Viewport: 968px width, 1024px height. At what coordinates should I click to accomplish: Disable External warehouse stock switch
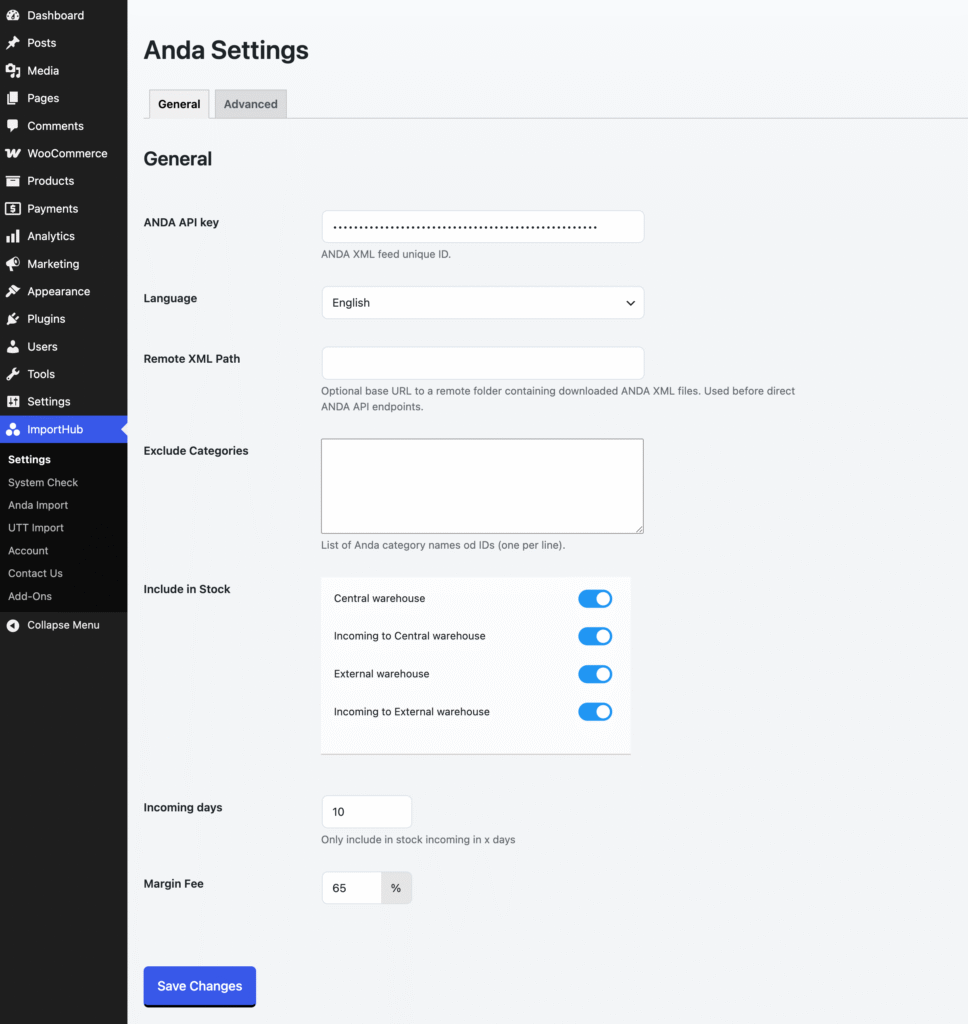pos(595,674)
